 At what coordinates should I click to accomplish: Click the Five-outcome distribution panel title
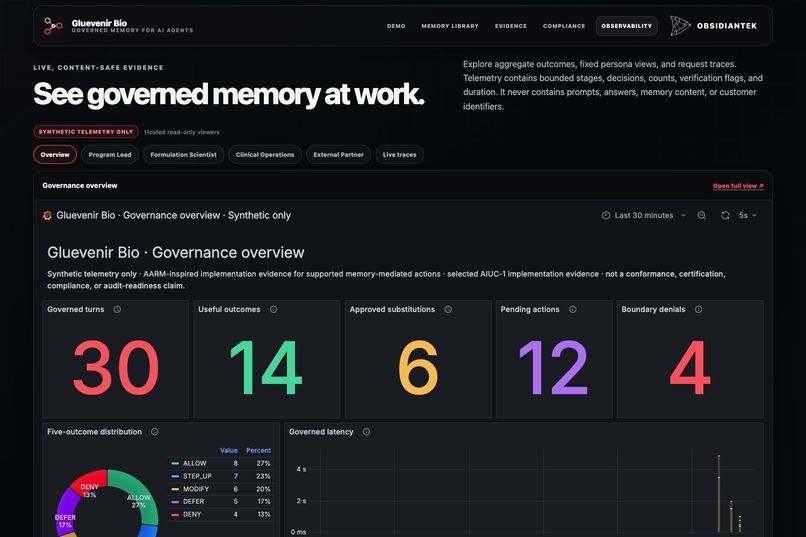pyautogui.click(x=95, y=432)
